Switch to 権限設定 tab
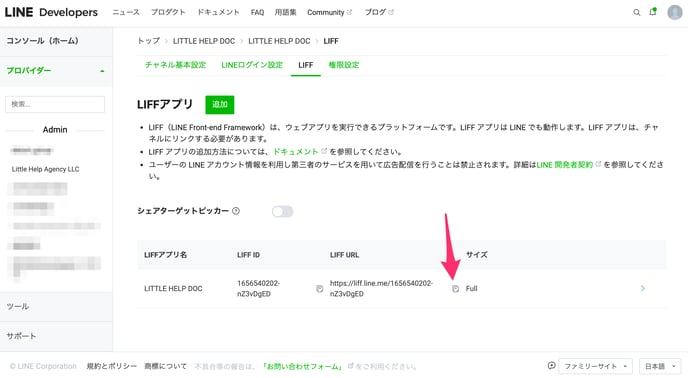The height and width of the screenshot is (378, 688). tap(344, 65)
